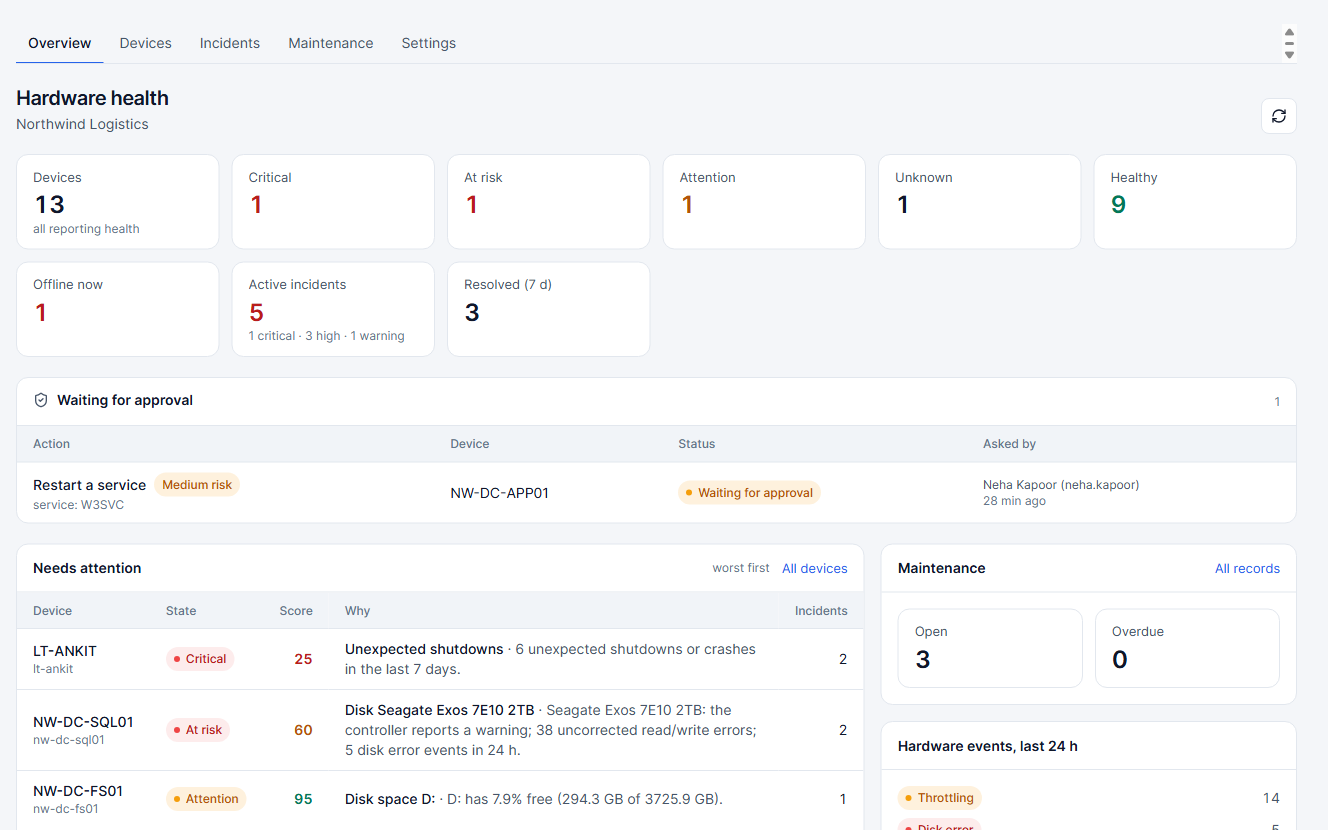Image resolution: width=1328 pixels, height=830 pixels.
Task: Select the Critical count card
Action: point(333,202)
